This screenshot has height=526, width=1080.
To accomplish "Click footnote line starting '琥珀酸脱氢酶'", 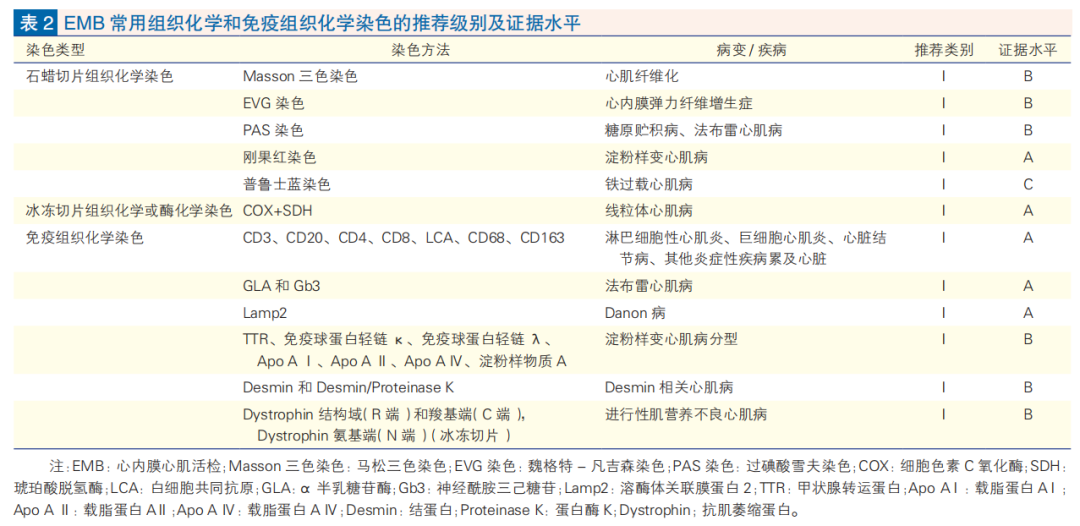I will tap(540, 488).
